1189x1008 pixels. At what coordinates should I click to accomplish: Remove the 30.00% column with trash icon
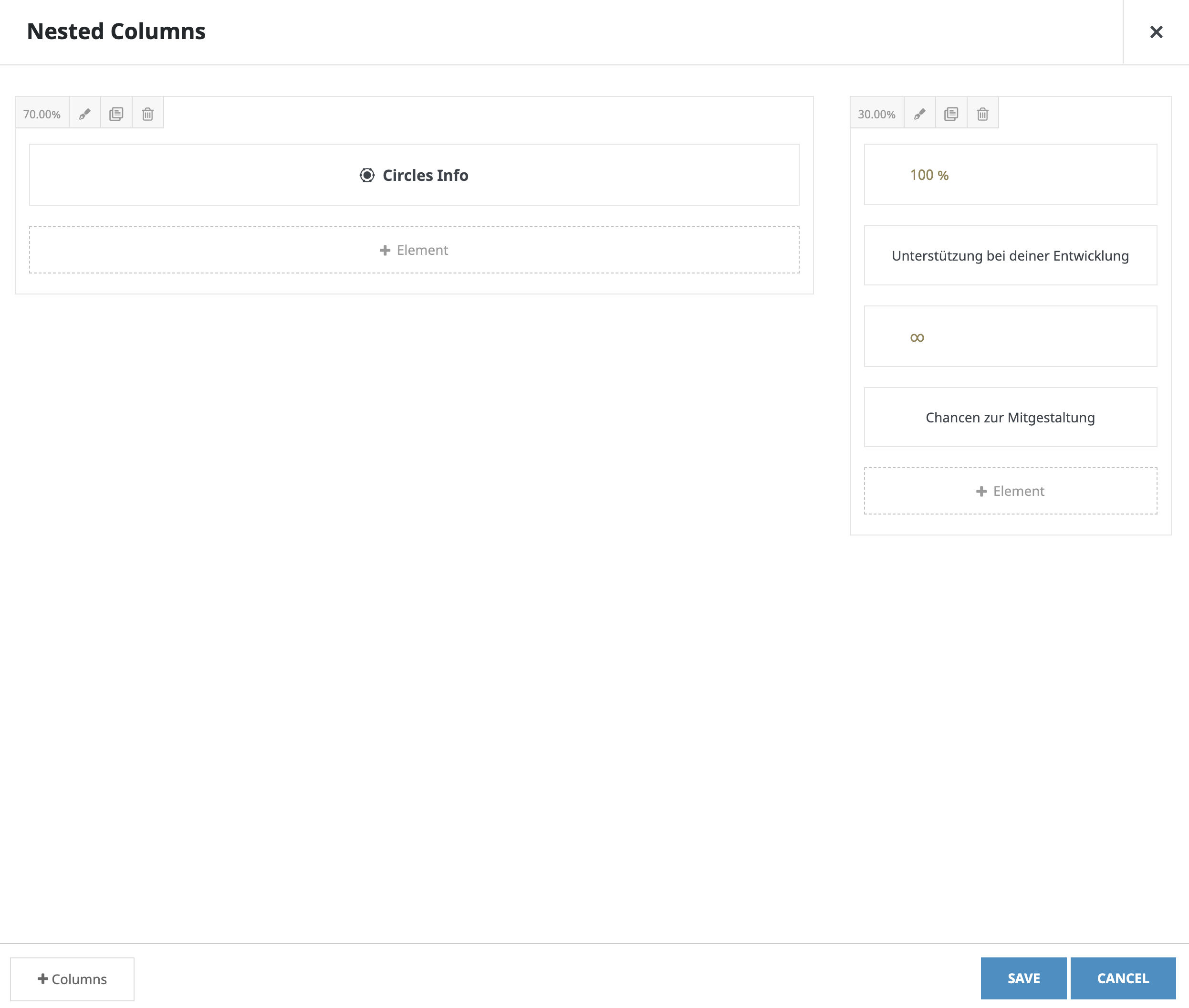click(x=982, y=114)
